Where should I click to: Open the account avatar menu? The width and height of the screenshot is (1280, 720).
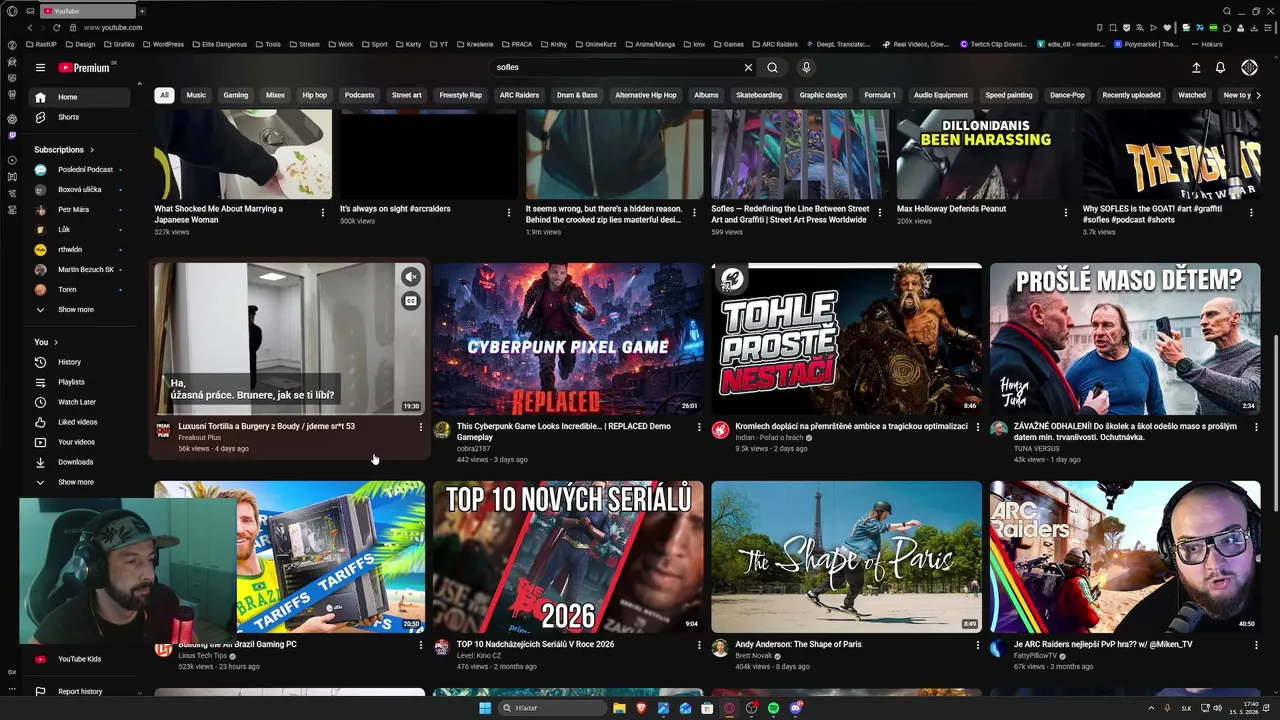pyautogui.click(x=1249, y=68)
